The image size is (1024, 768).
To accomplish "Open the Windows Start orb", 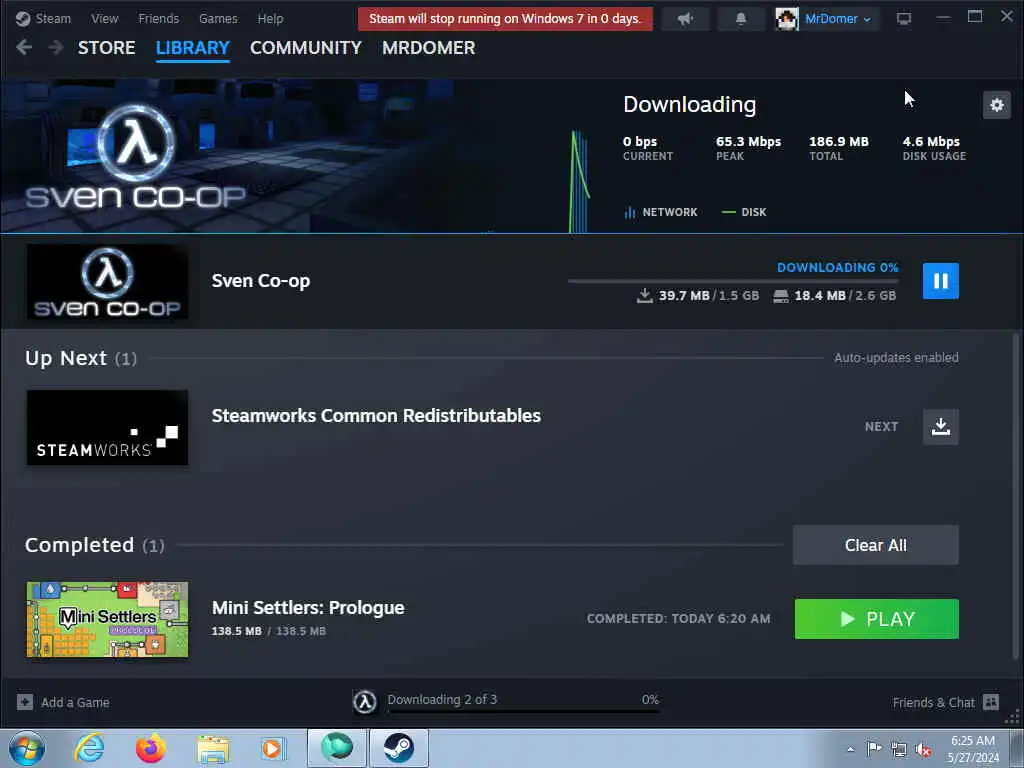I will click(27, 748).
